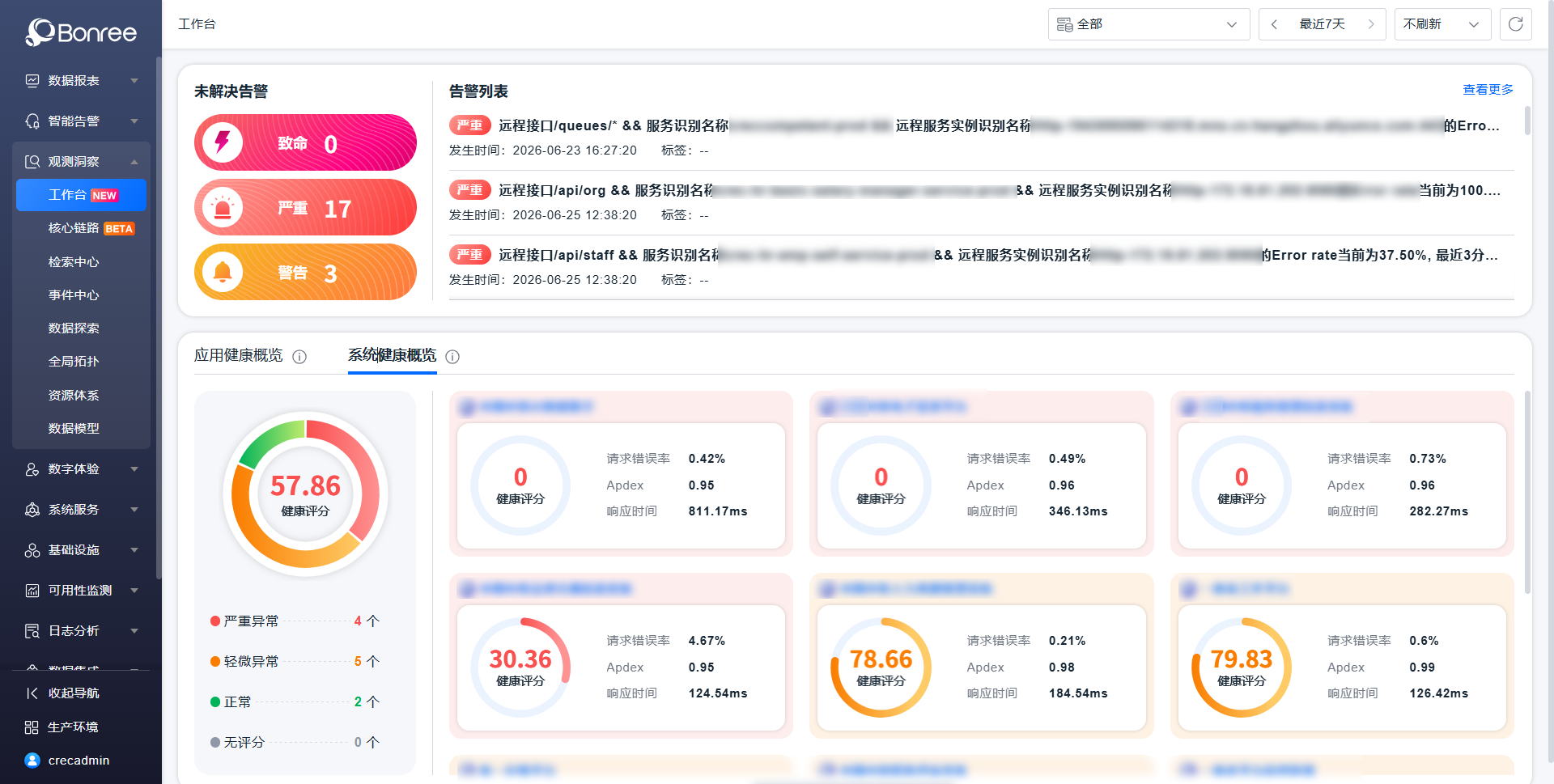Click the 57.86 健康评分 donut chart
The height and width of the screenshot is (784, 1554).
click(305, 494)
